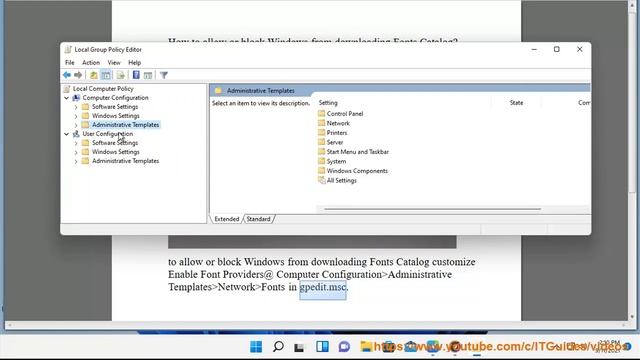Image resolution: width=640 pixels, height=360 pixels.
Task: Click the horizontal scrollbar in the settings pane
Action: [x=432, y=209]
